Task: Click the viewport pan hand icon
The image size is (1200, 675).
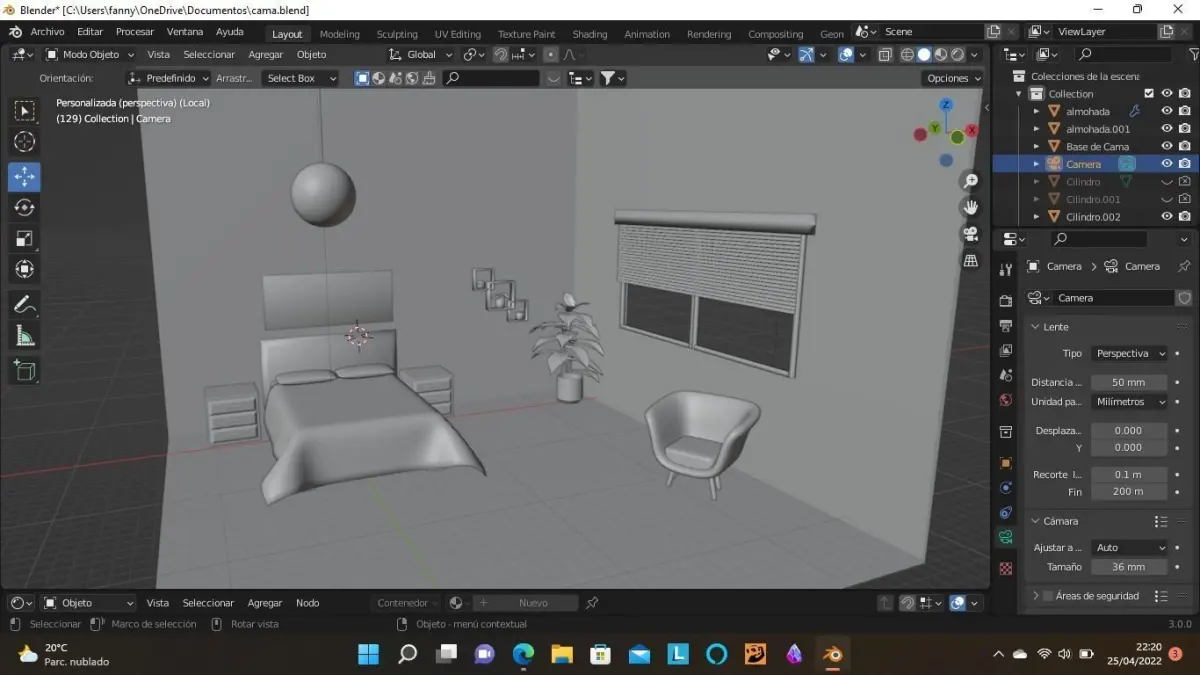Action: (x=970, y=207)
